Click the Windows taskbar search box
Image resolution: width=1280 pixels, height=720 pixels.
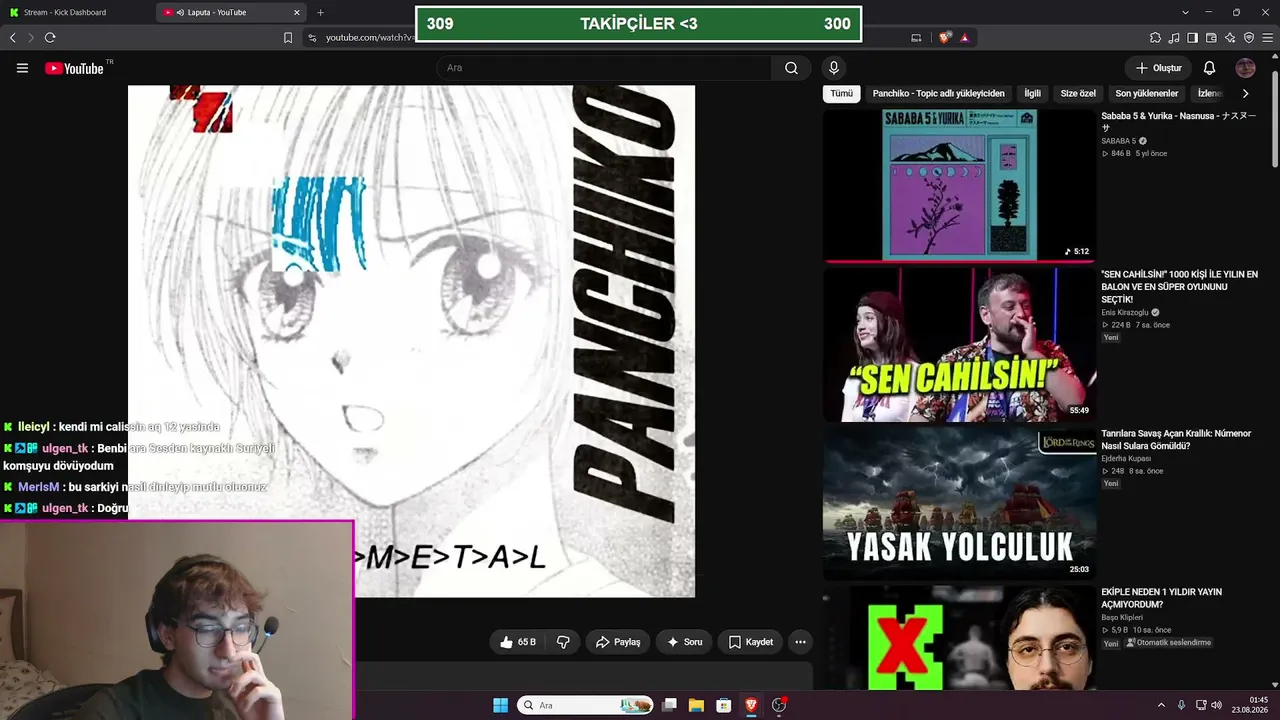585,705
